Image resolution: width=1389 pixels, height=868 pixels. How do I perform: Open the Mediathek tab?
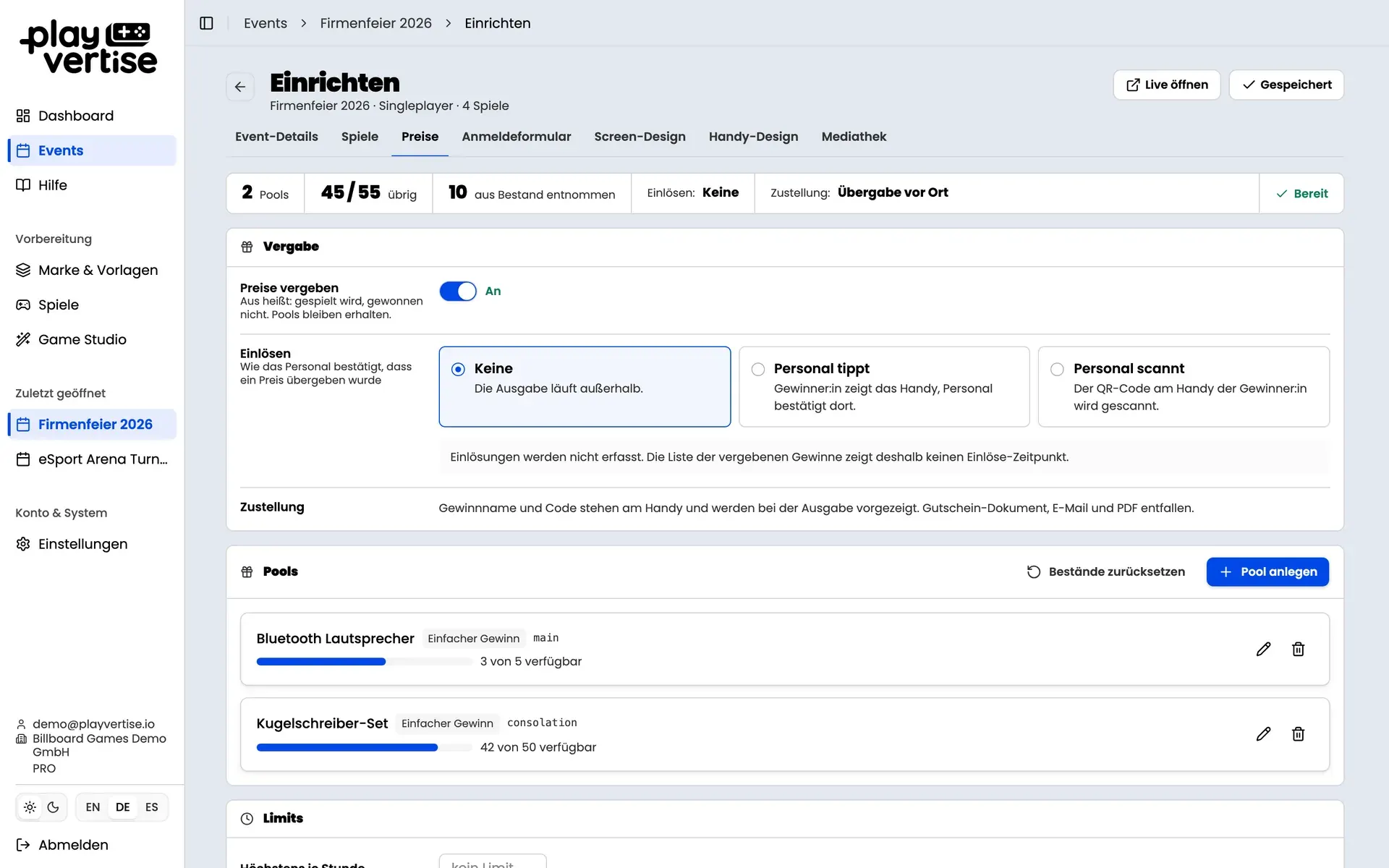pos(854,137)
